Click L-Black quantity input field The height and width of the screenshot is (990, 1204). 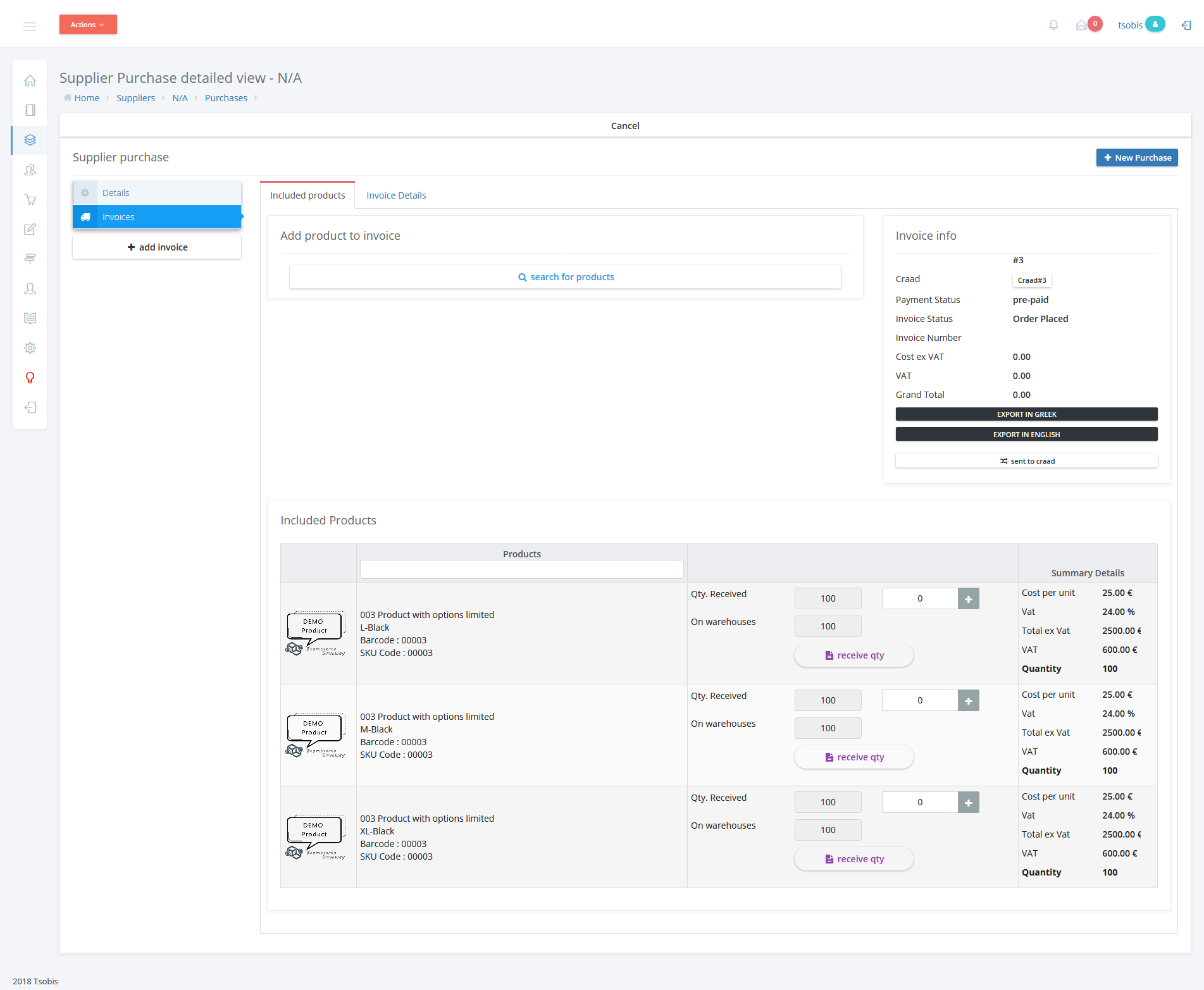(920, 598)
